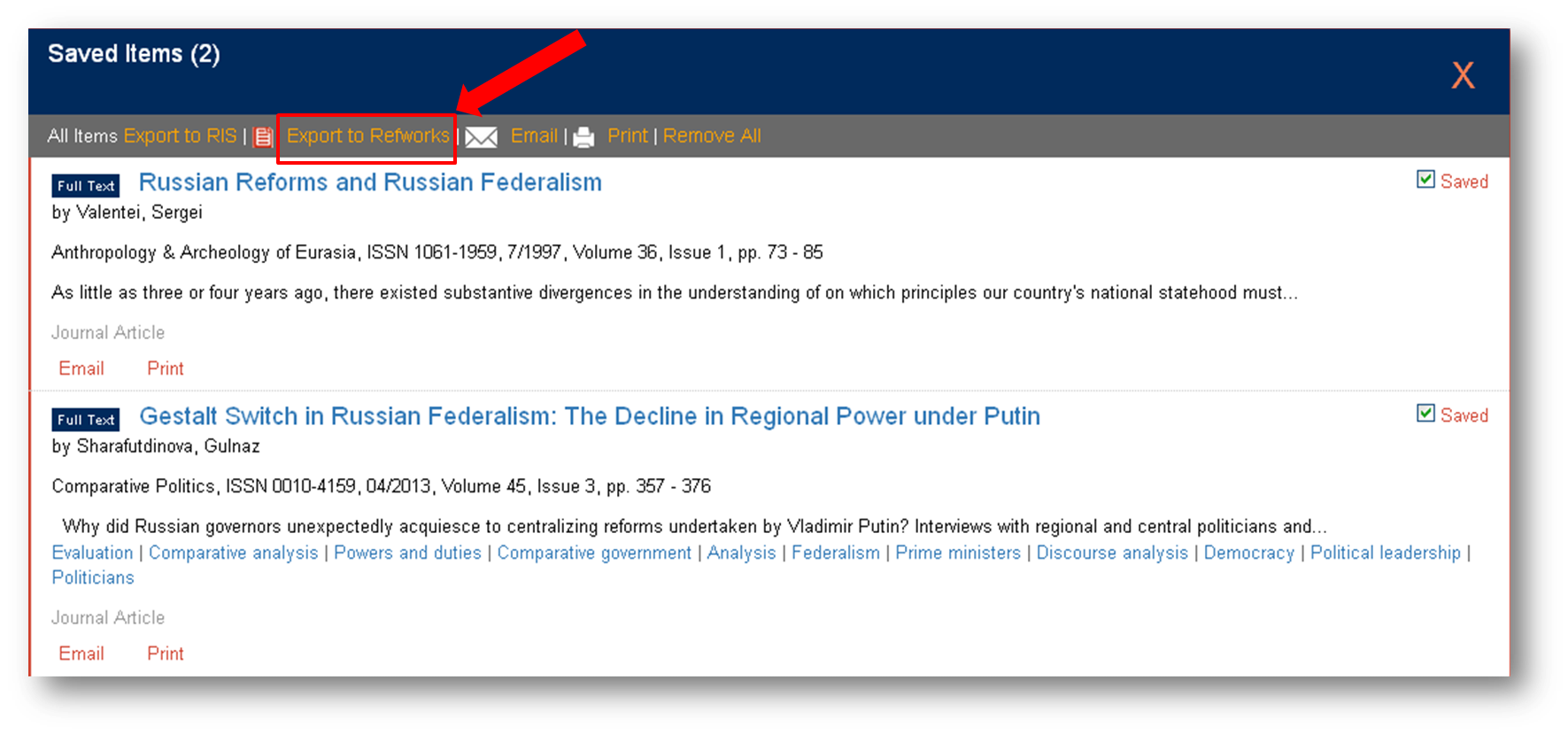The image size is (1568, 734).
Task: Select the Comparative government subject link
Action: (594, 552)
